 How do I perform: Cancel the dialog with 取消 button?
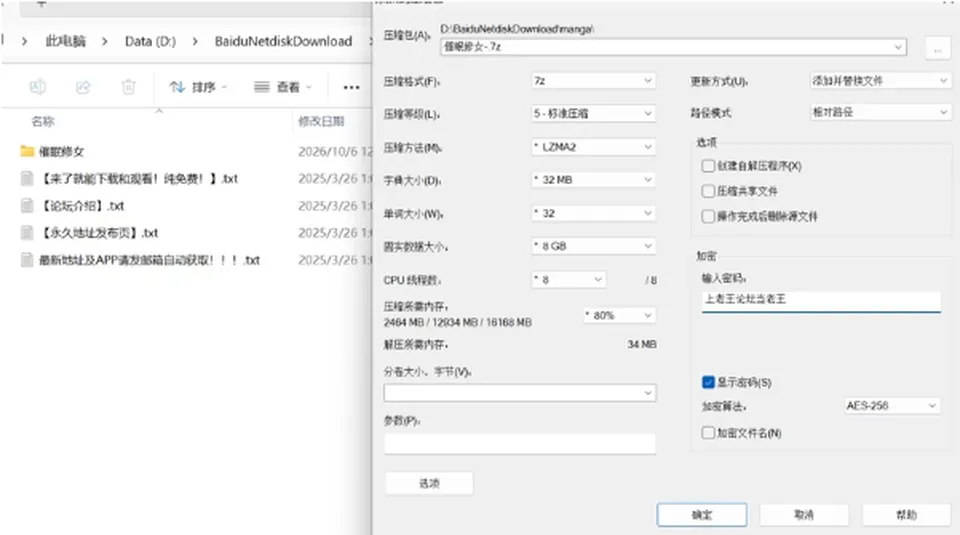(x=804, y=515)
